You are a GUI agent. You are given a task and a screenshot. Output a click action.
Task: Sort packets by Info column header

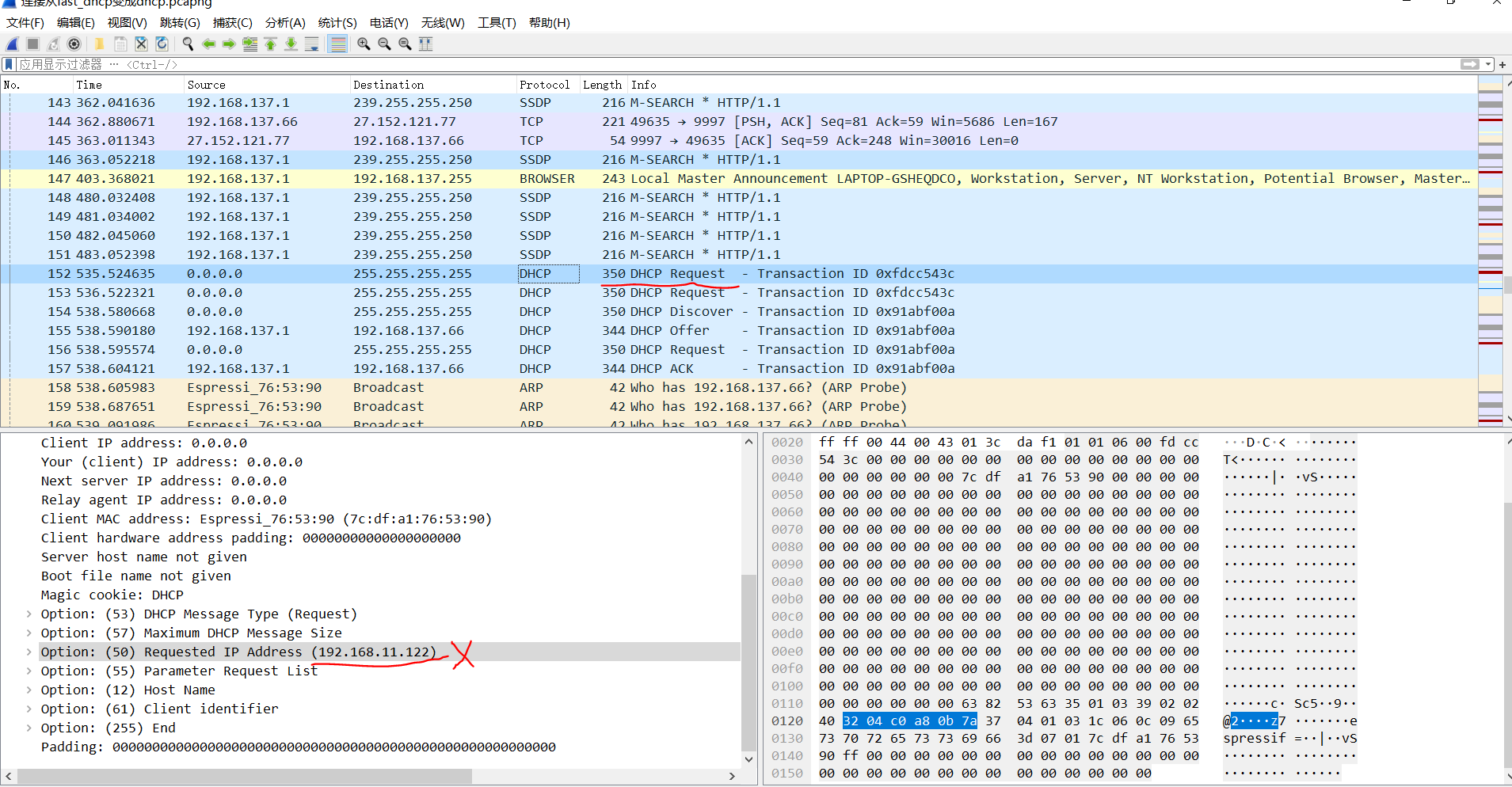point(1053,85)
